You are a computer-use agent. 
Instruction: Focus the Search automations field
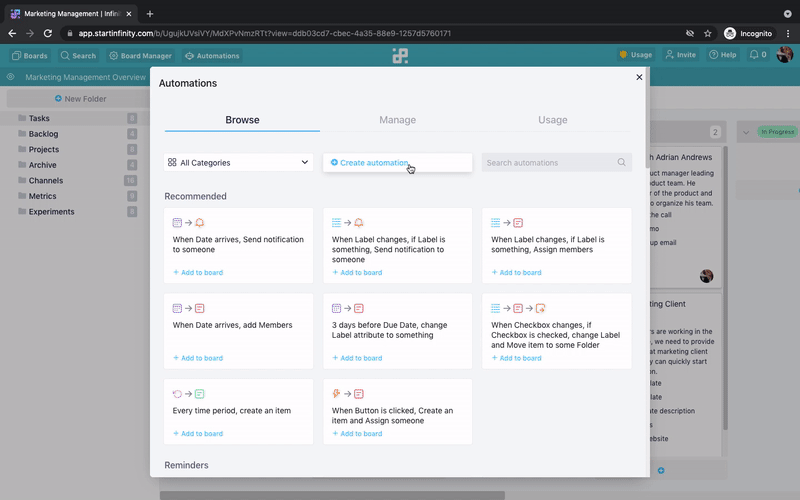click(548, 162)
